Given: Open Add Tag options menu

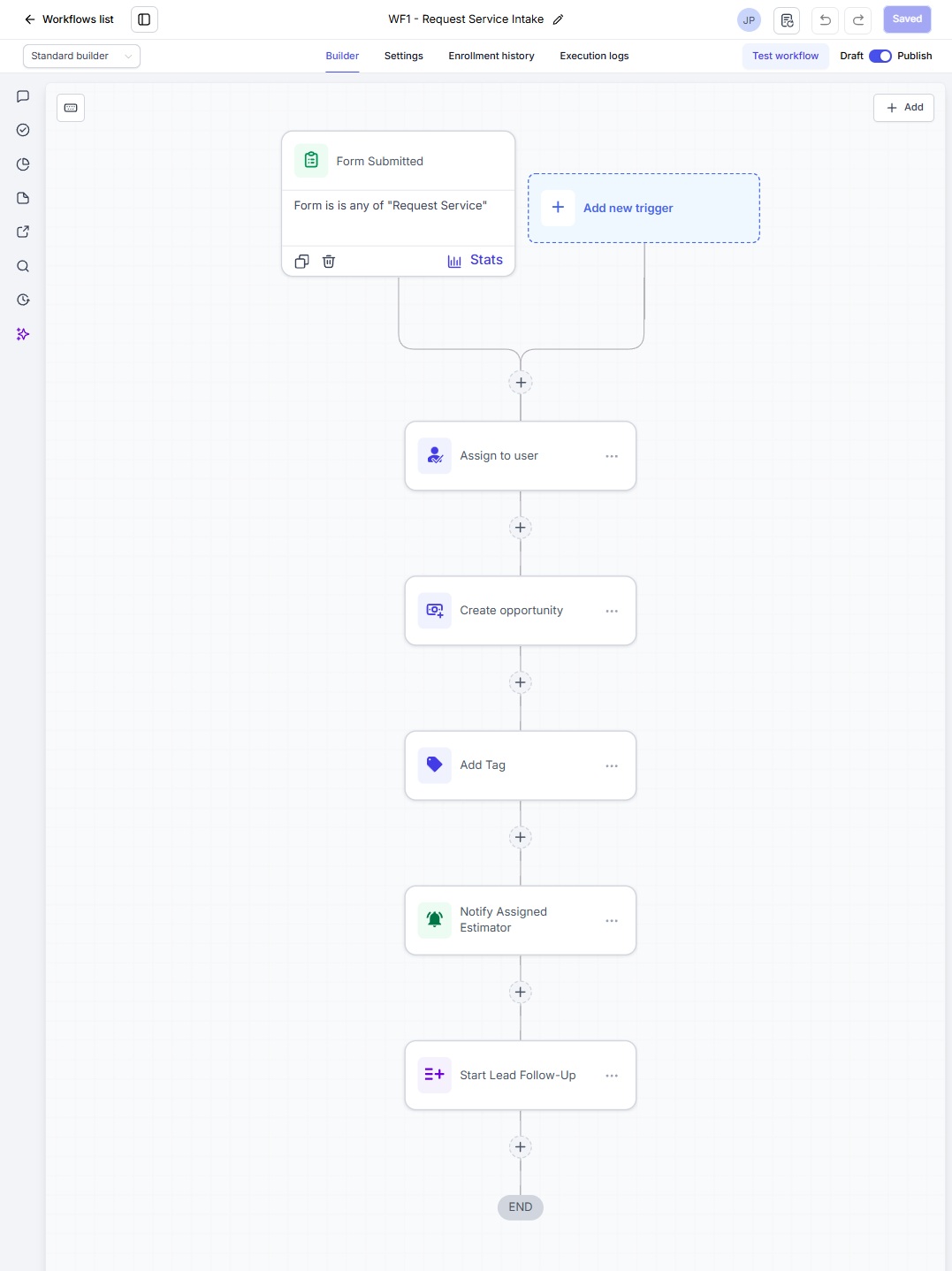Looking at the screenshot, I should [612, 765].
